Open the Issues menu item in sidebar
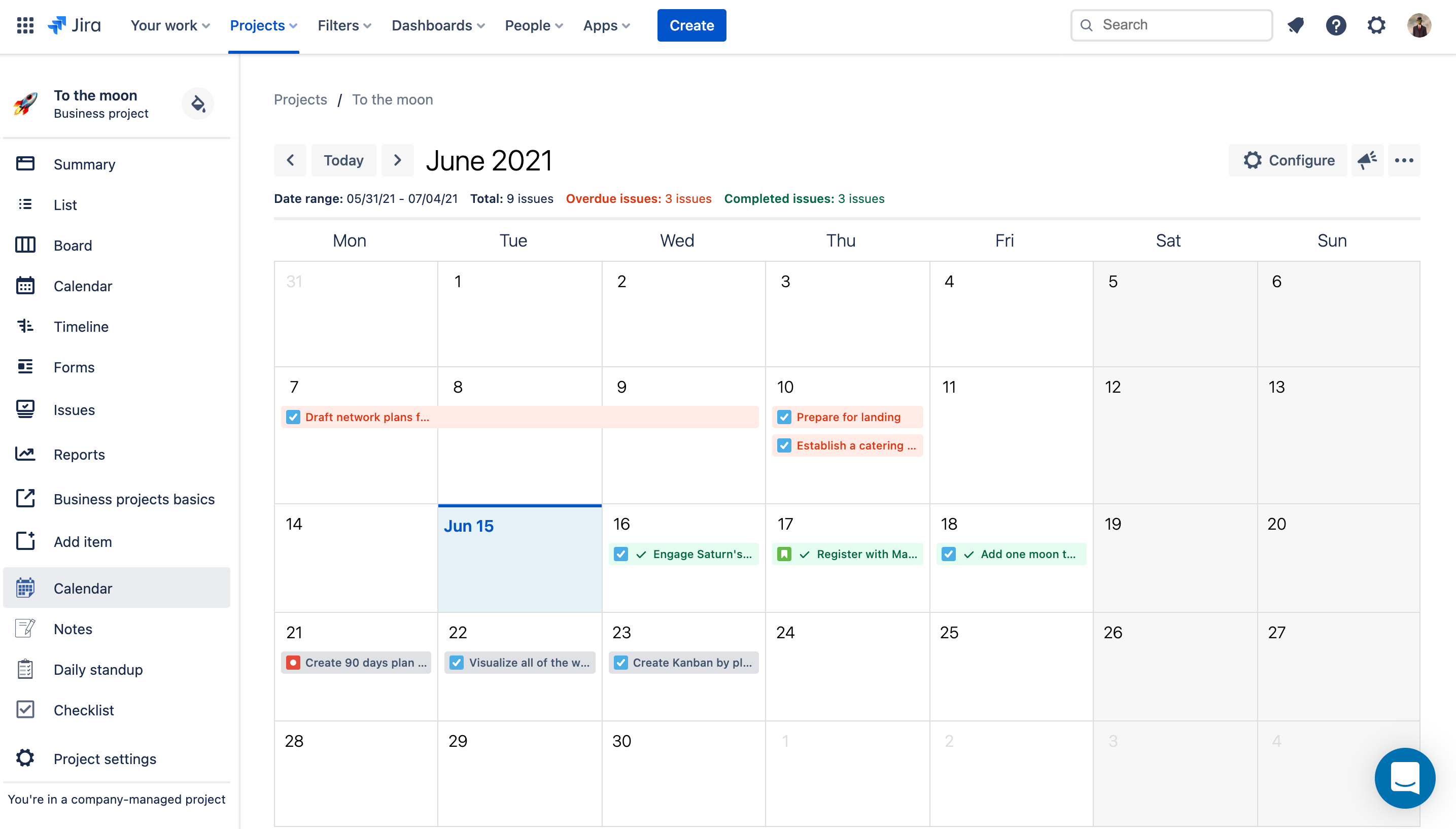 point(75,409)
